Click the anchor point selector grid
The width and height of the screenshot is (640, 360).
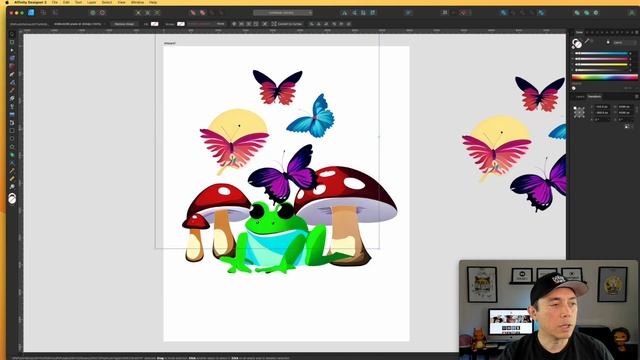[x=579, y=112]
